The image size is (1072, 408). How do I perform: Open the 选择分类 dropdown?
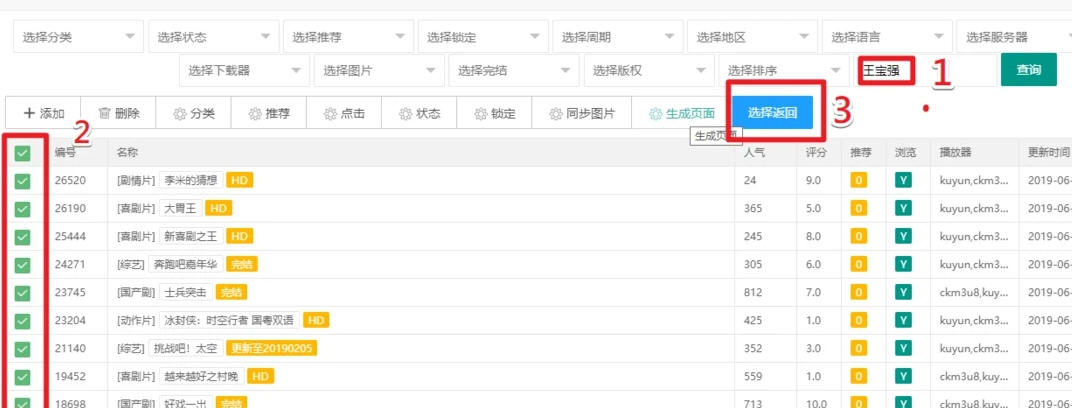[x=77, y=38]
